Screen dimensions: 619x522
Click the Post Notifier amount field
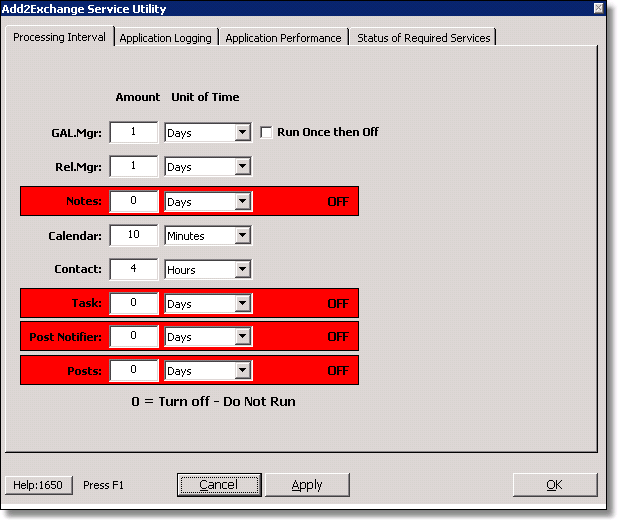click(134, 336)
